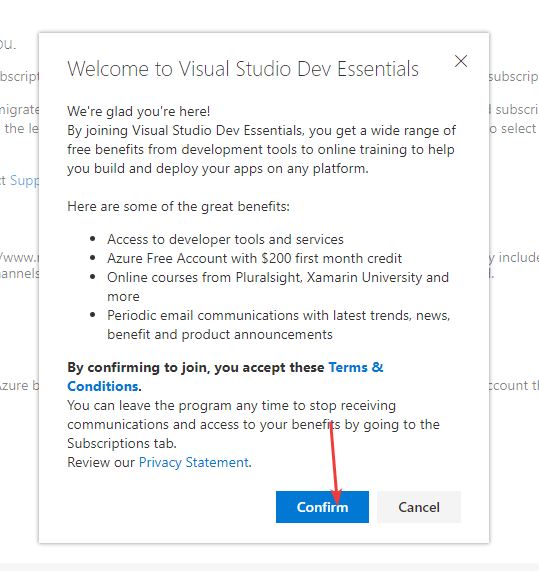539x571 pixels.
Task: Click 'You can leave the program any time' text
Action: point(253,424)
